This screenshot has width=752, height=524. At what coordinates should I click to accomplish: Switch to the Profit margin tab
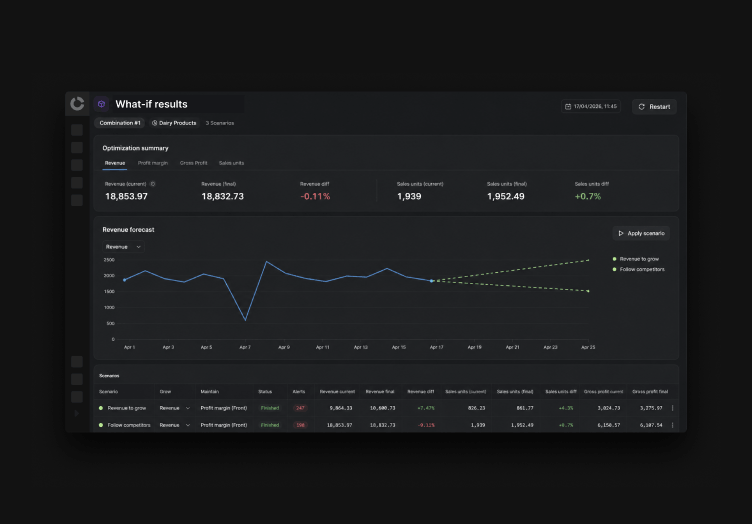click(153, 163)
